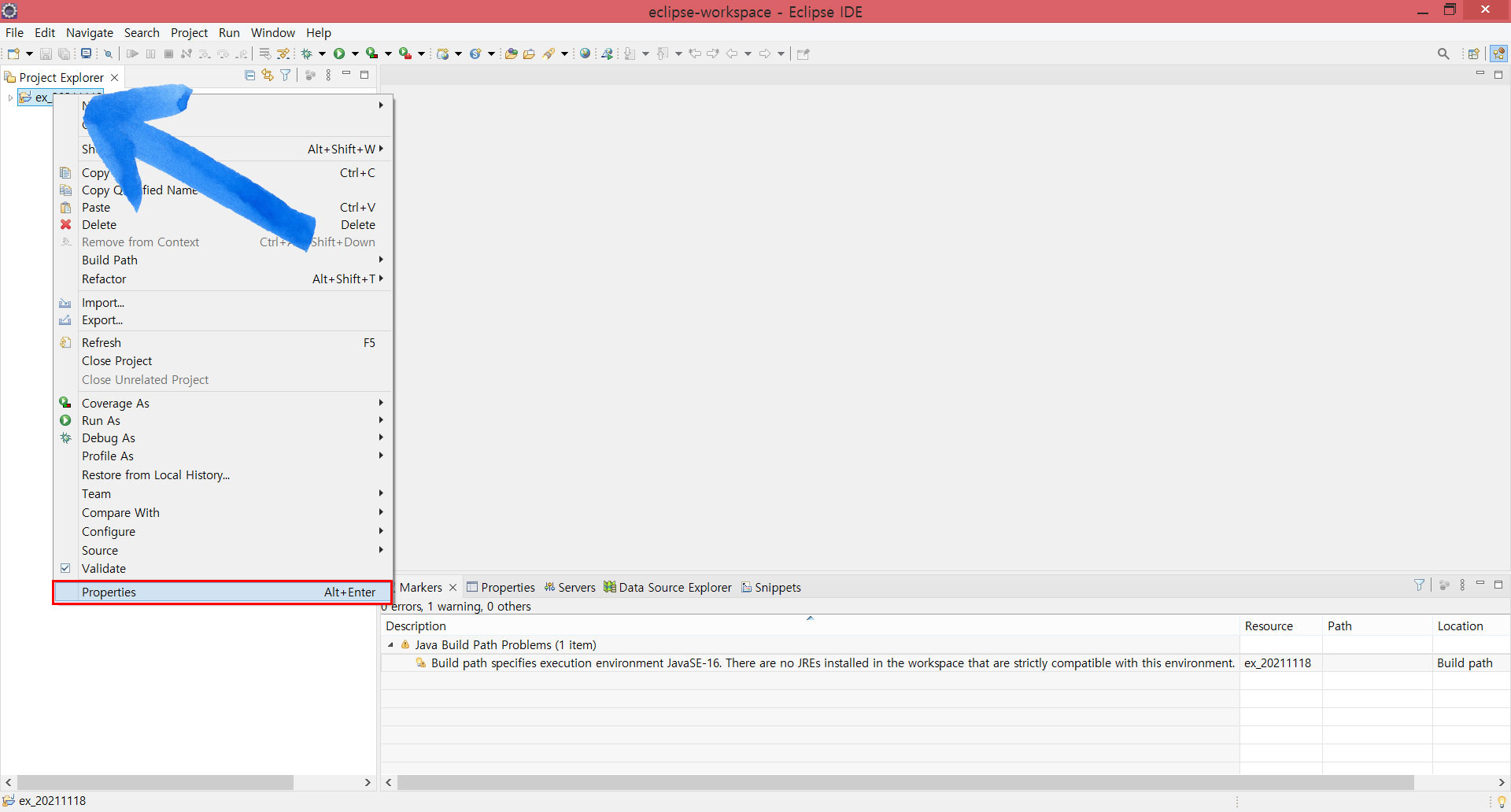Click Collapse All in Project Explorer
Viewport: 1511px width, 812px height.
[249, 76]
